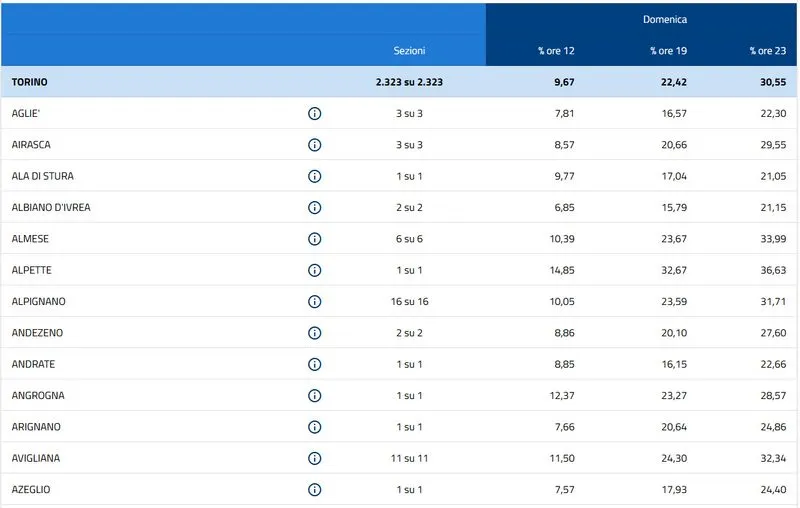Image resolution: width=800 pixels, height=508 pixels.
Task: Open ANGROGNA info icon
Action: point(314,395)
